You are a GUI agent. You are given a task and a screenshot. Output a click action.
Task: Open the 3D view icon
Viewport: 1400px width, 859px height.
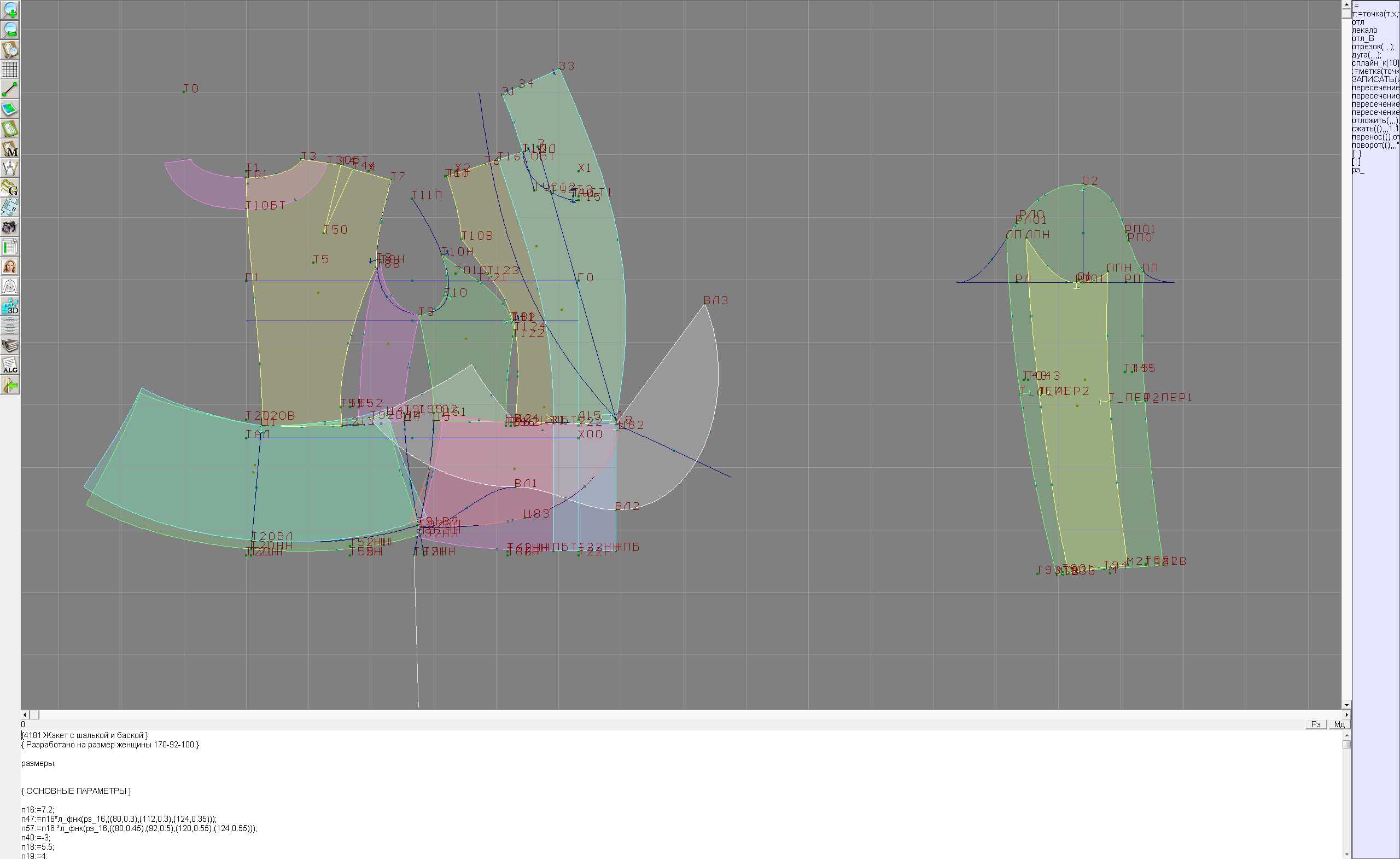click(x=10, y=306)
